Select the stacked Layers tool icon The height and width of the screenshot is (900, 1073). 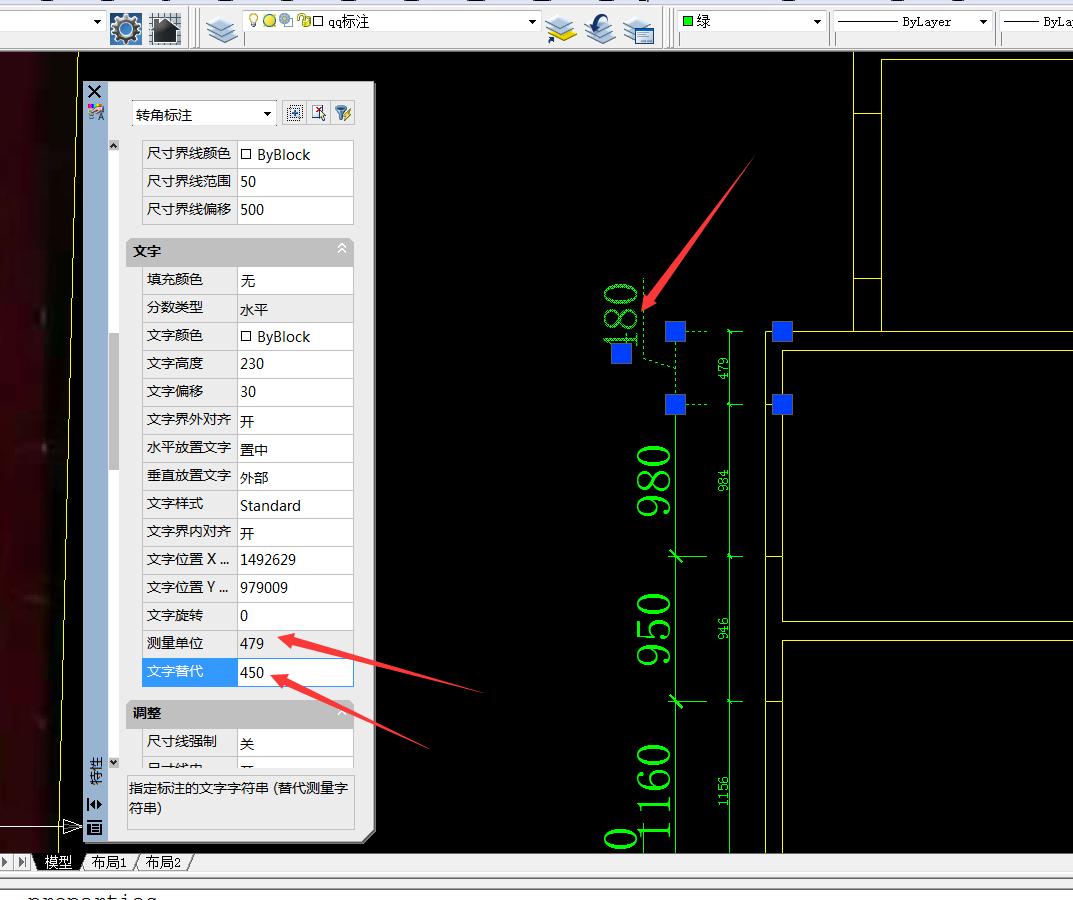click(x=221, y=28)
